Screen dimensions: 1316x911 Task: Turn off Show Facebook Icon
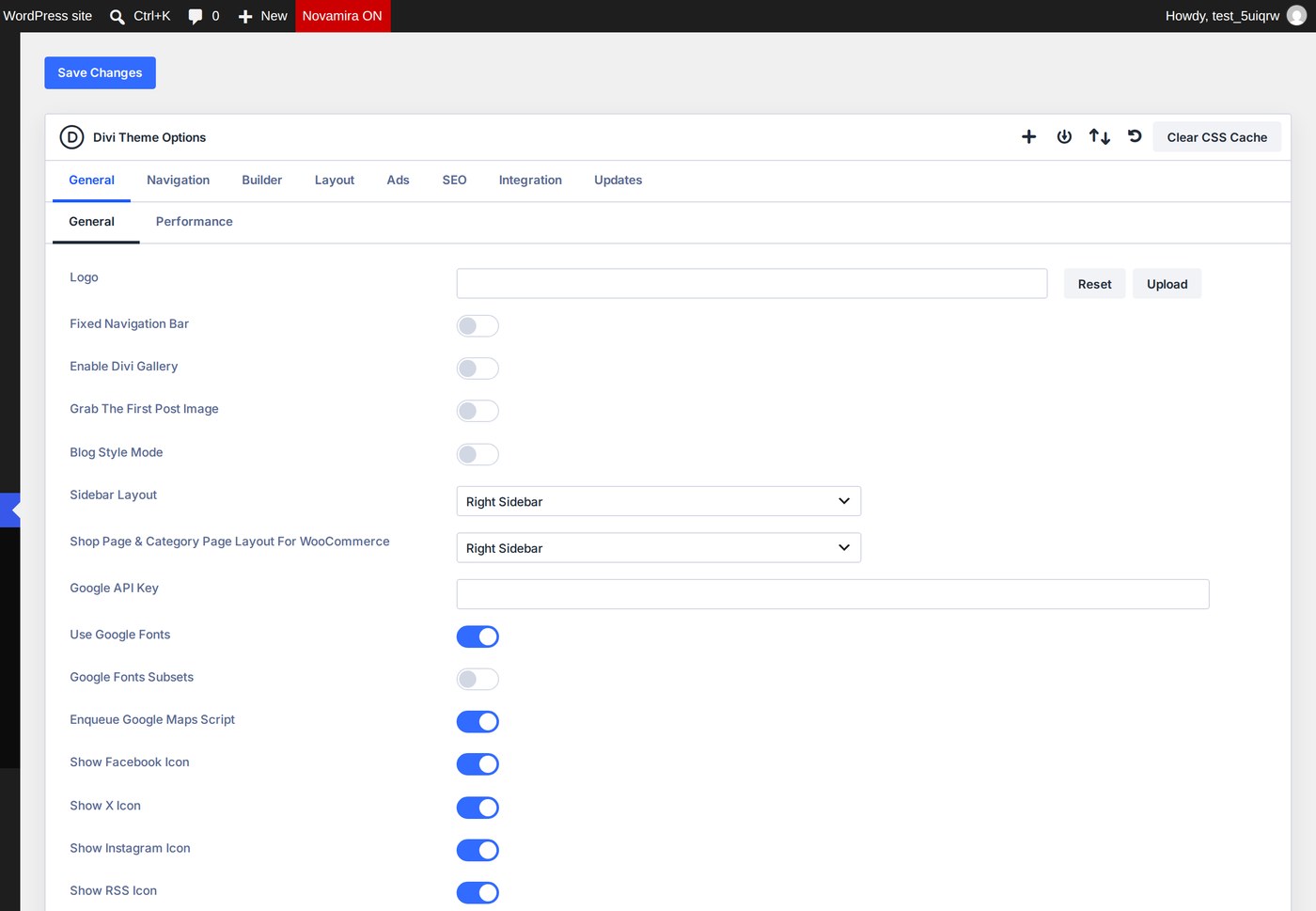coord(478,764)
